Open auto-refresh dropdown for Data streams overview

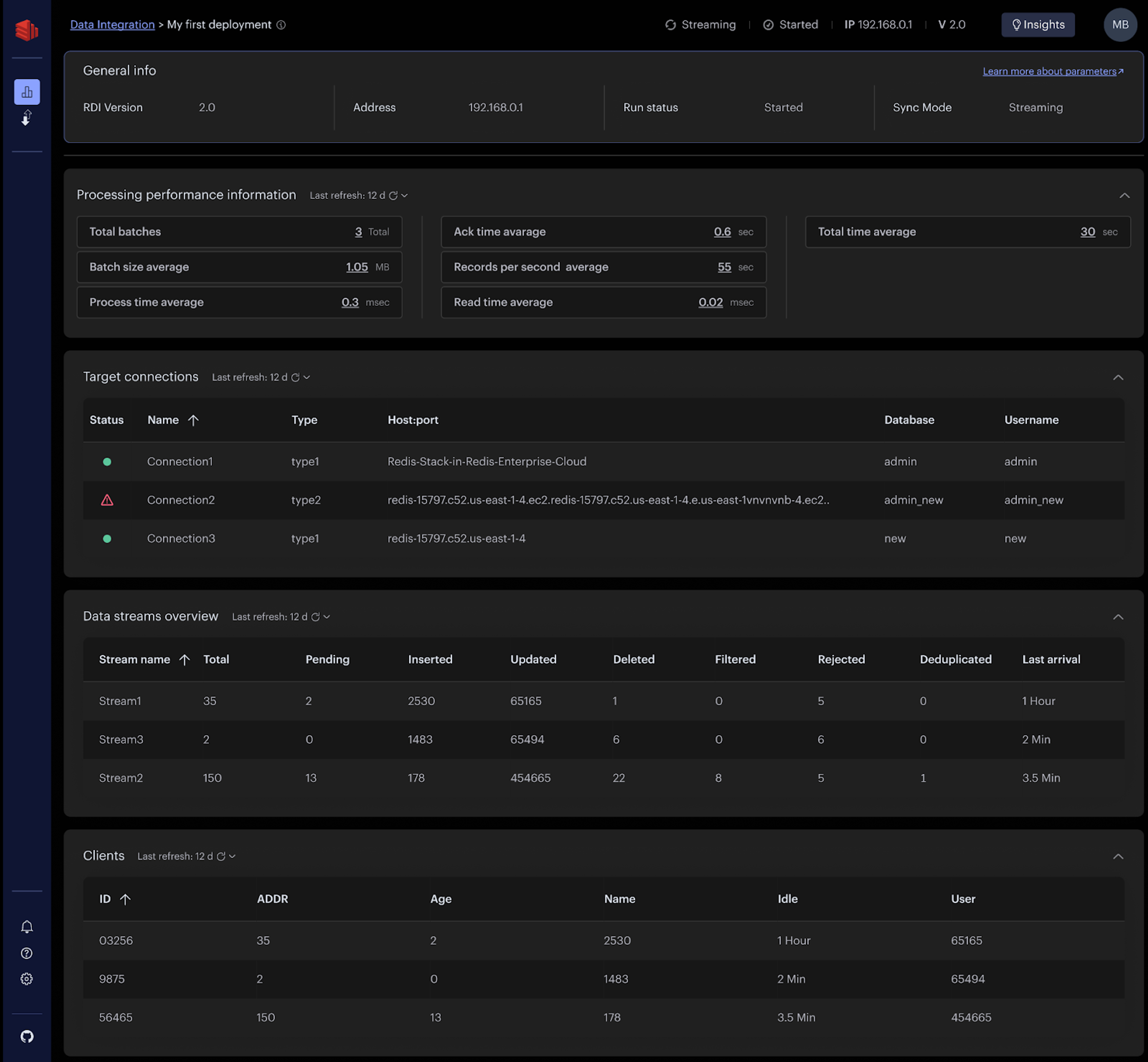pyautogui.click(x=327, y=617)
